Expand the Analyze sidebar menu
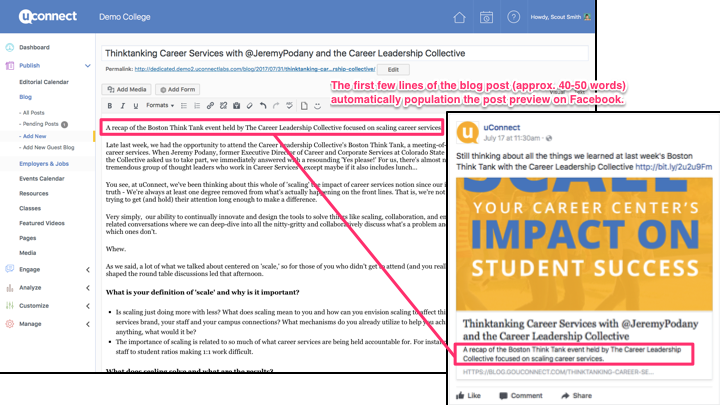 (x=87, y=287)
